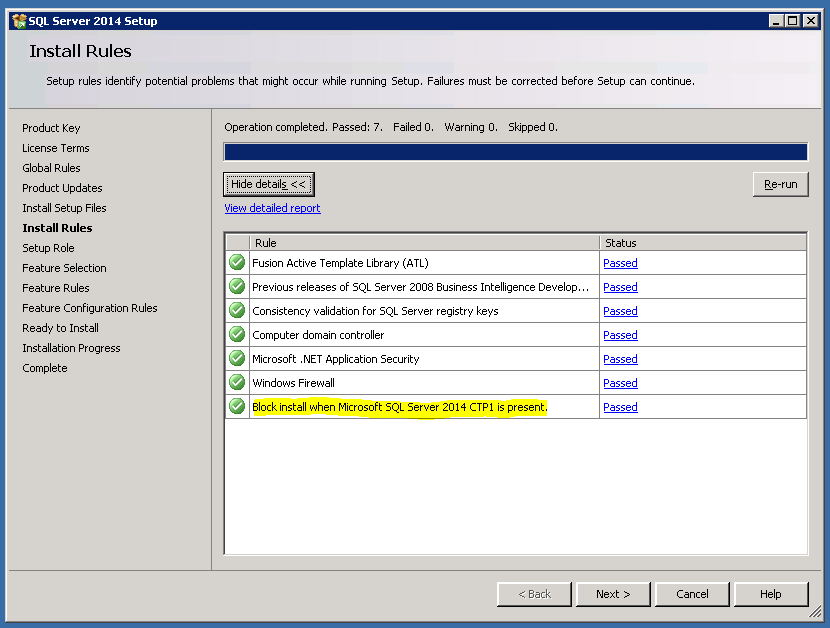
Task: Click green check icon beside Windows Firewall rule
Action: tap(237, 382)
